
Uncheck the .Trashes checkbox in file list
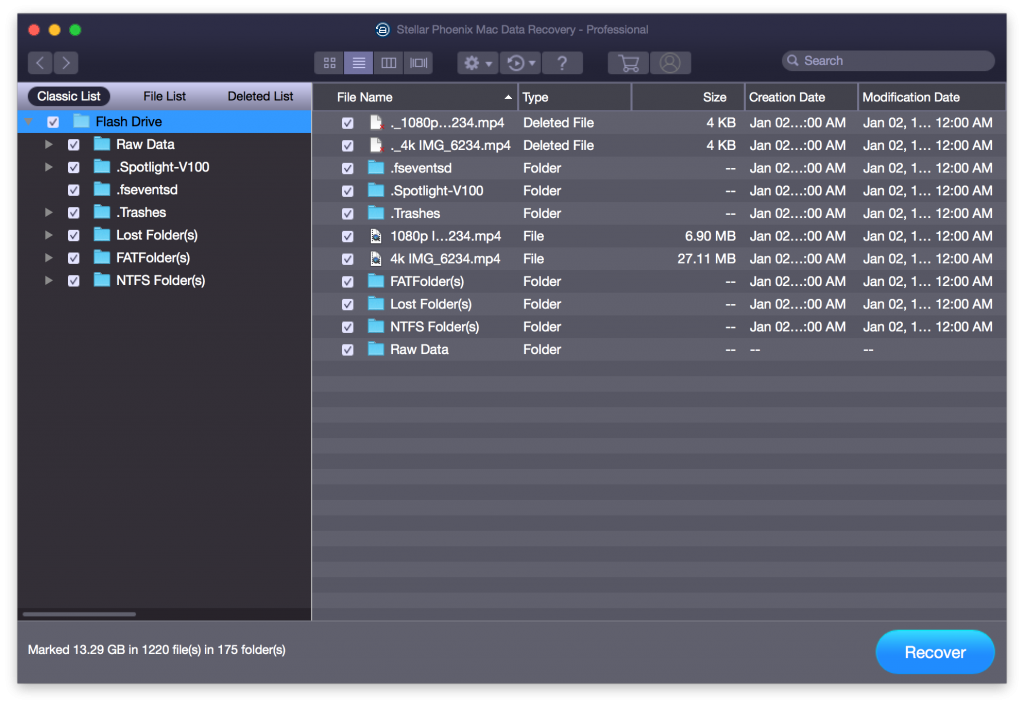347,213
